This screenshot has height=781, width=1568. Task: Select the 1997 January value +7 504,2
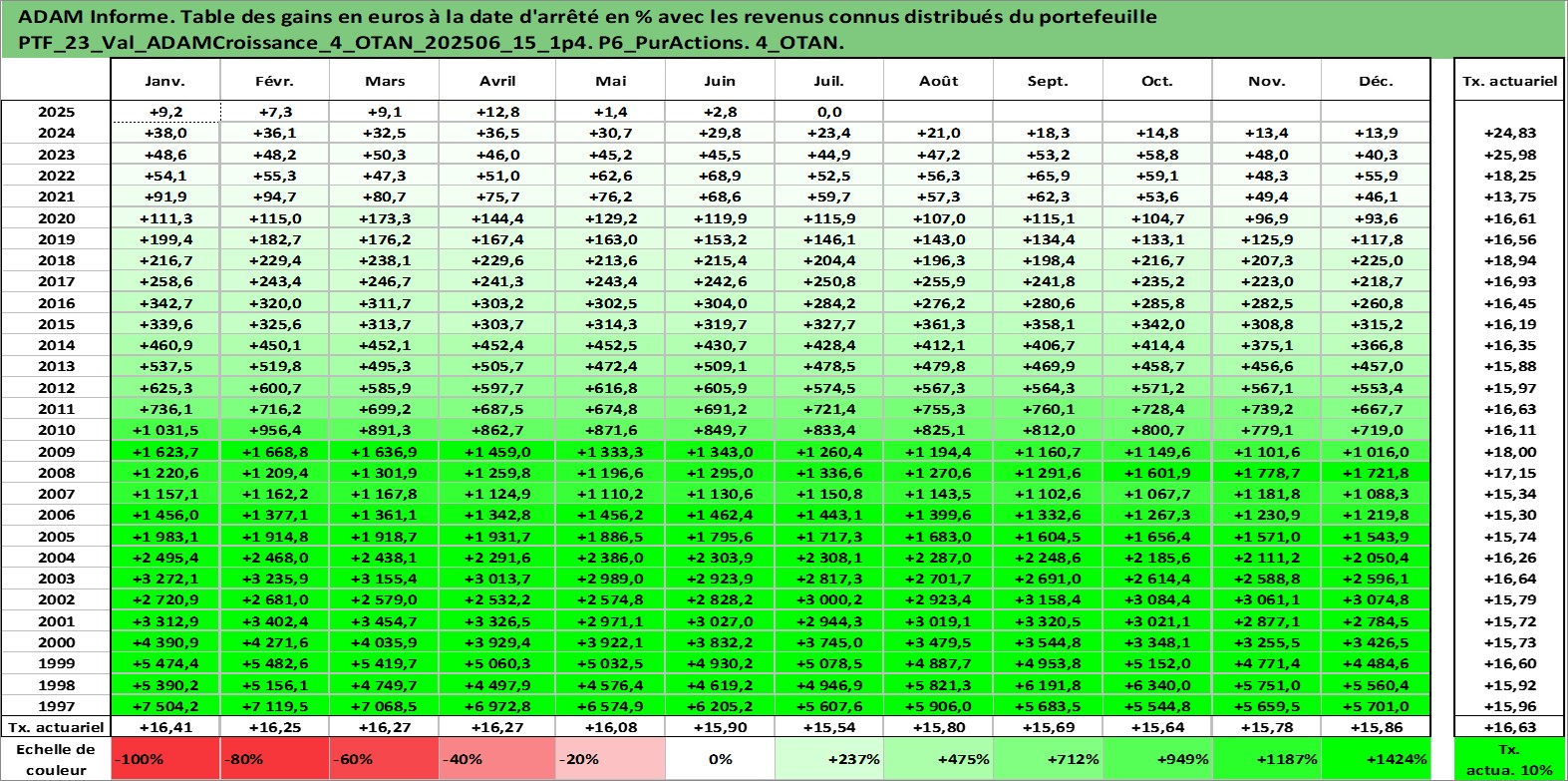pyautogui.click(x=165, y=706)
